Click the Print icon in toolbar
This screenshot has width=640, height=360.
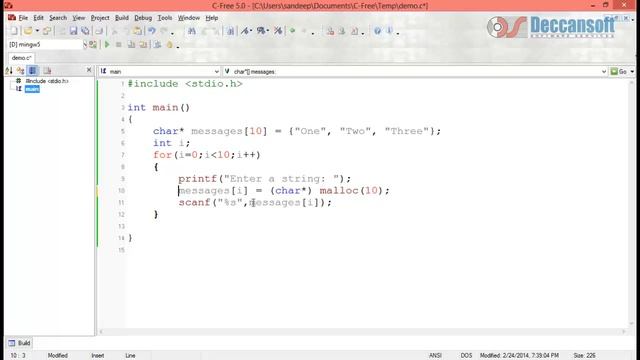pos(99,31)
